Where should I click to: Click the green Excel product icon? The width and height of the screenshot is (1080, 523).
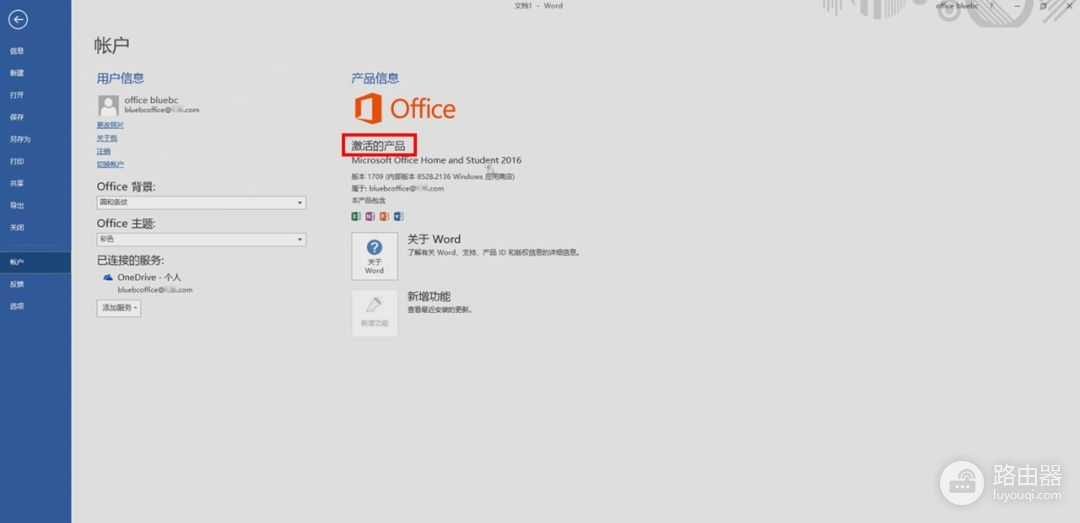tap(356, 216)
